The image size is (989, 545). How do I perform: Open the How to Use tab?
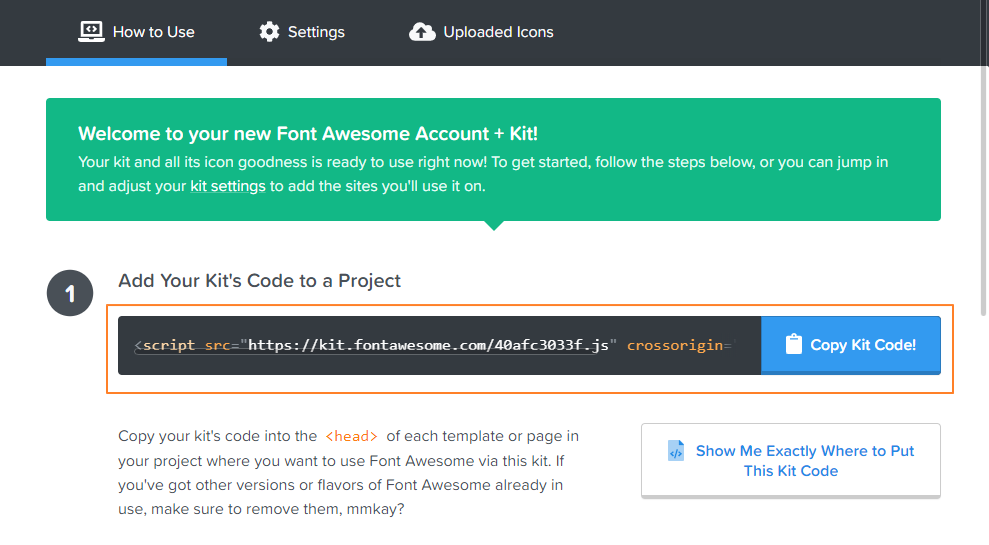coord(136,32)
